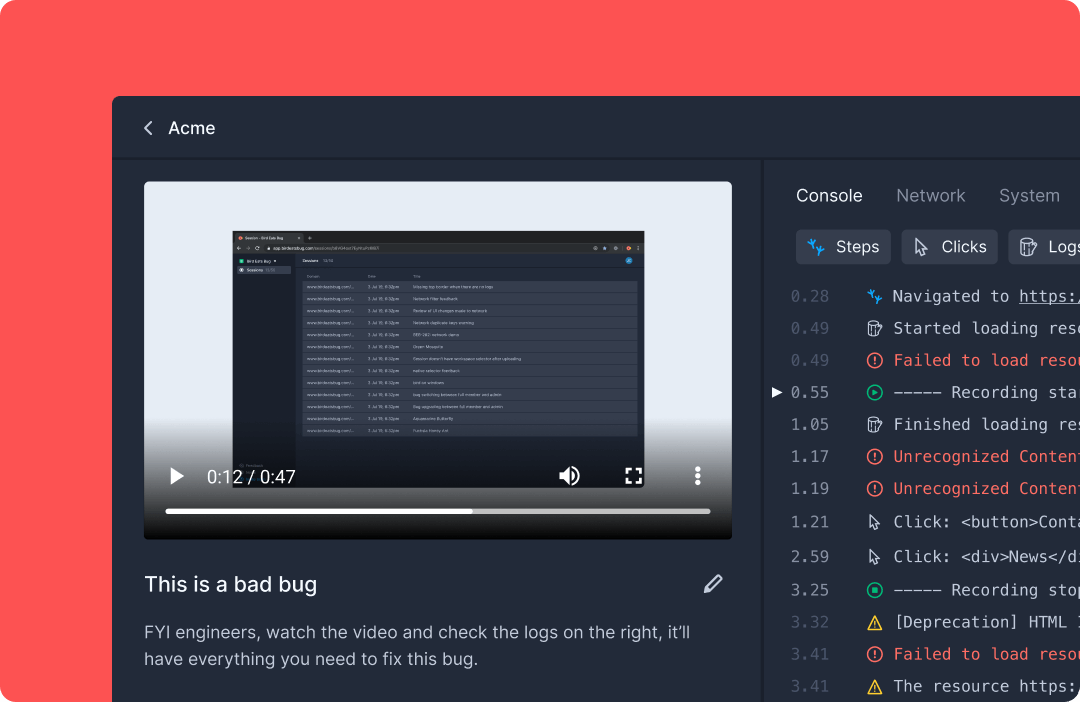Click the pencil icon to edit bug title
This screenshot has height=702, width=1080.
pyautogui.click(x=713, y=583)
